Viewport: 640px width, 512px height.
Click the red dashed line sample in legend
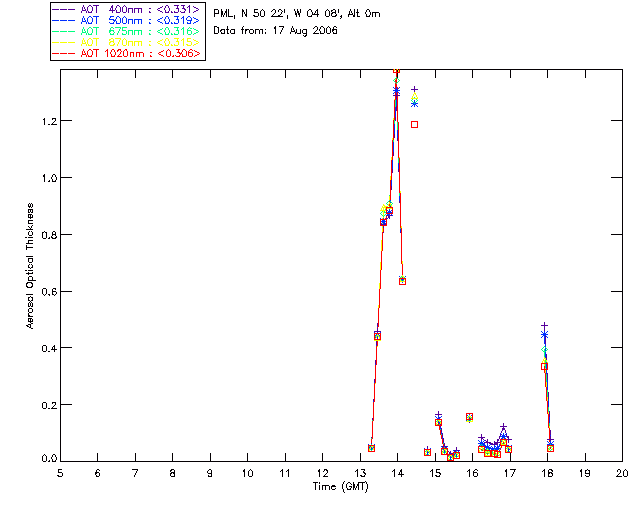[x=64, y=53]
